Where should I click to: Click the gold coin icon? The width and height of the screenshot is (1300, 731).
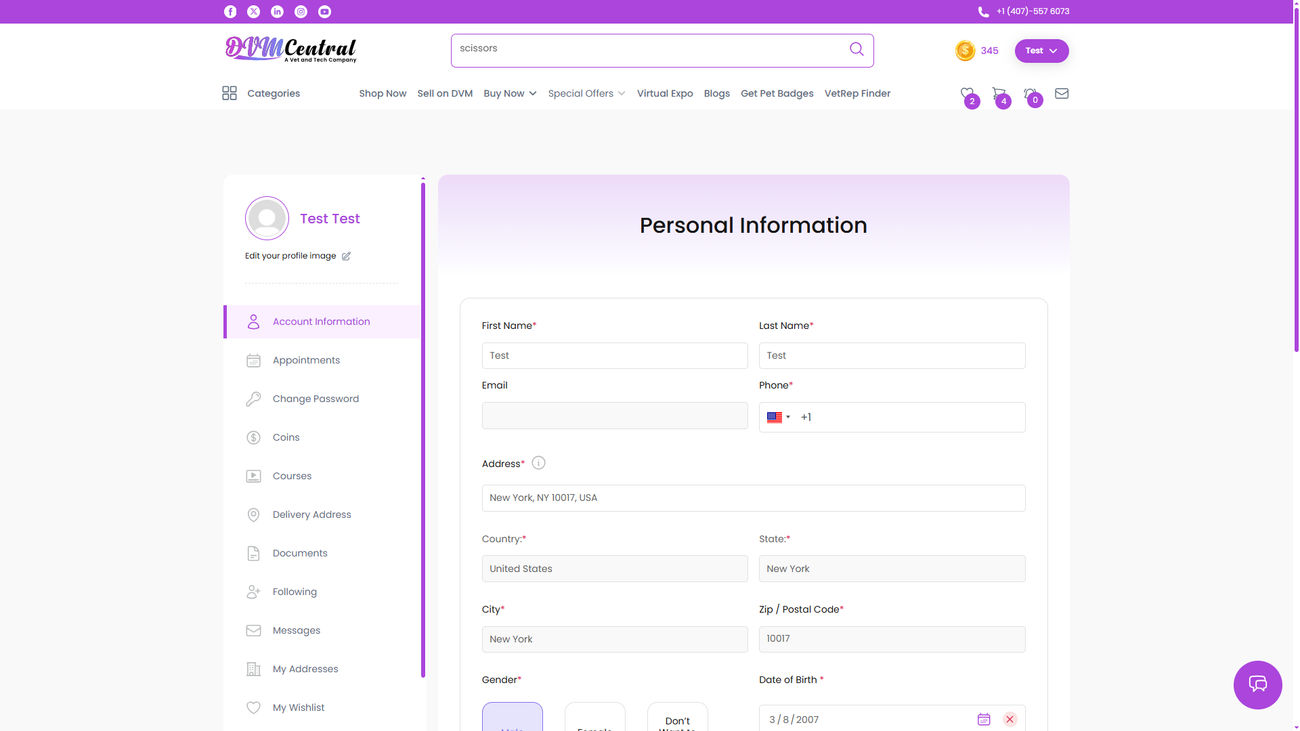(x=965, y=51)
